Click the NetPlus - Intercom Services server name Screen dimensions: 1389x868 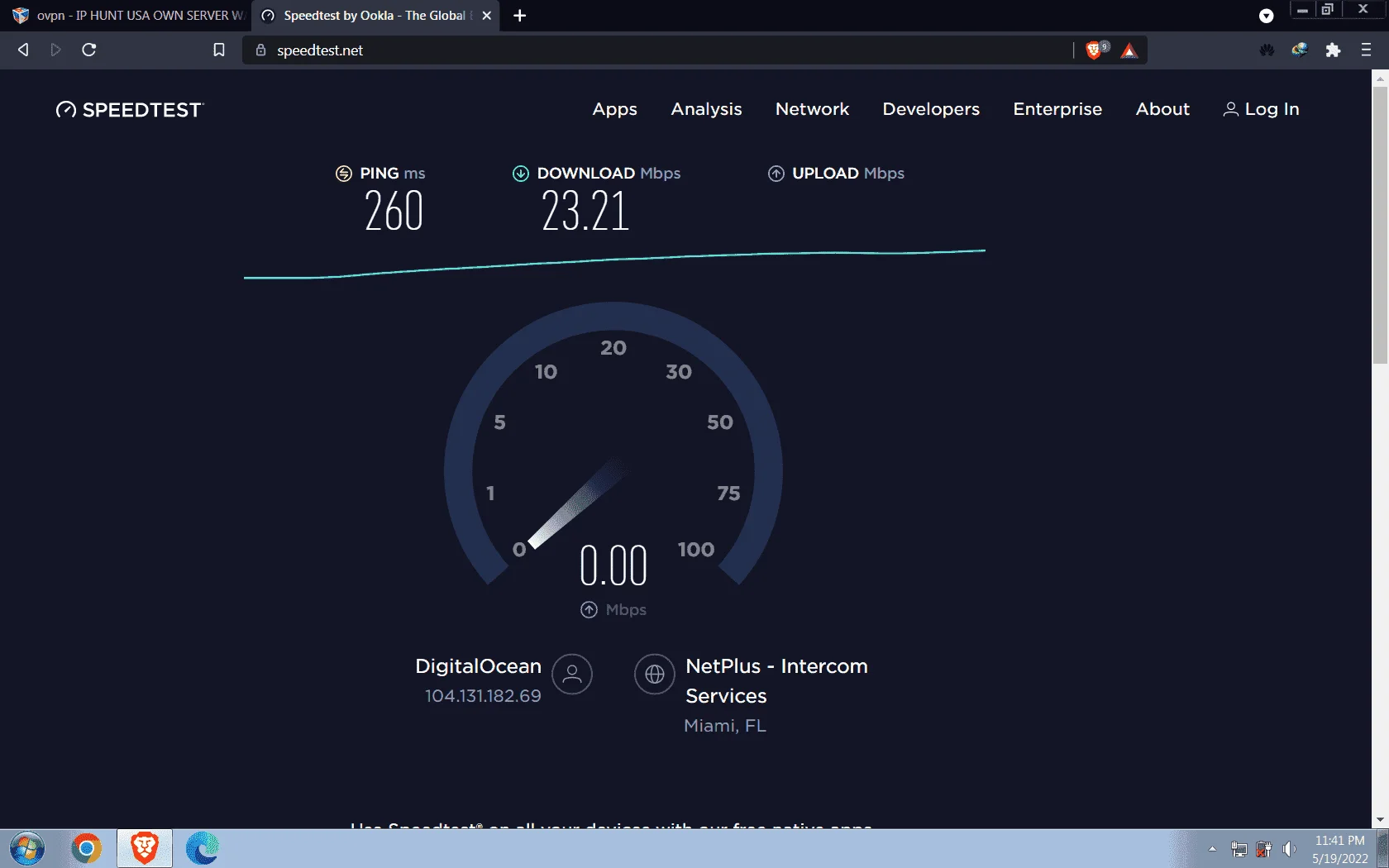(776, 681)
